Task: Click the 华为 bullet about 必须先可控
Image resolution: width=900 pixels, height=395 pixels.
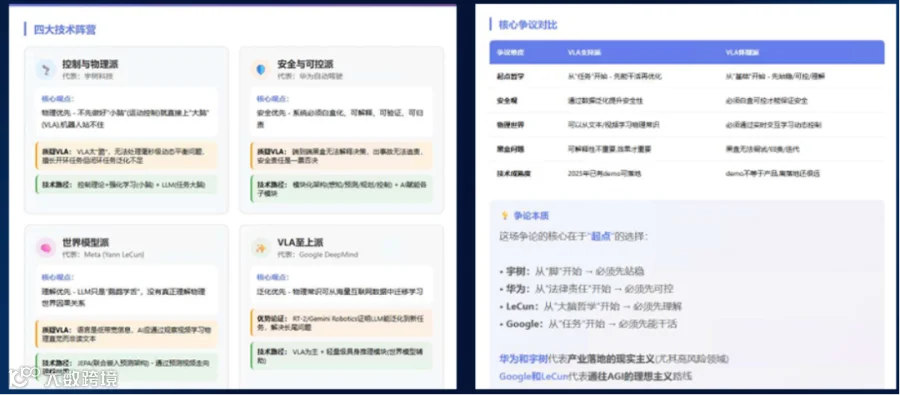Action: pyautogui.click(x=586, y=288)
